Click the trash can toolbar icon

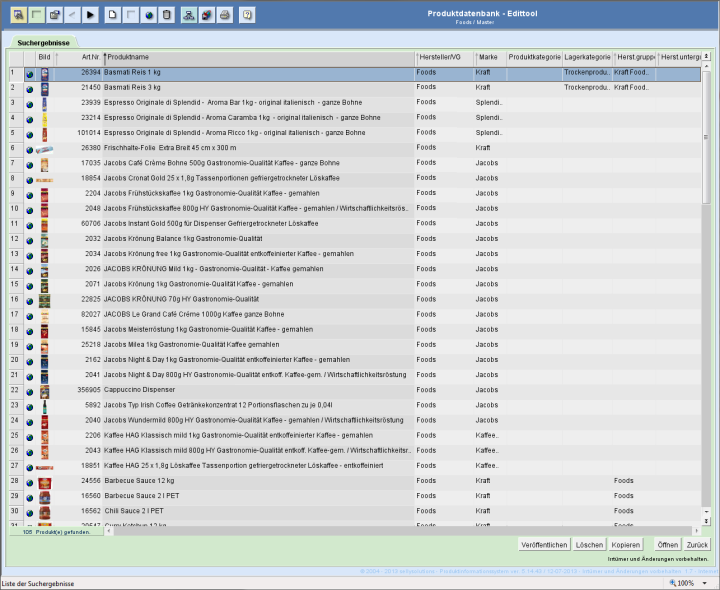click(x=166, y=15)
